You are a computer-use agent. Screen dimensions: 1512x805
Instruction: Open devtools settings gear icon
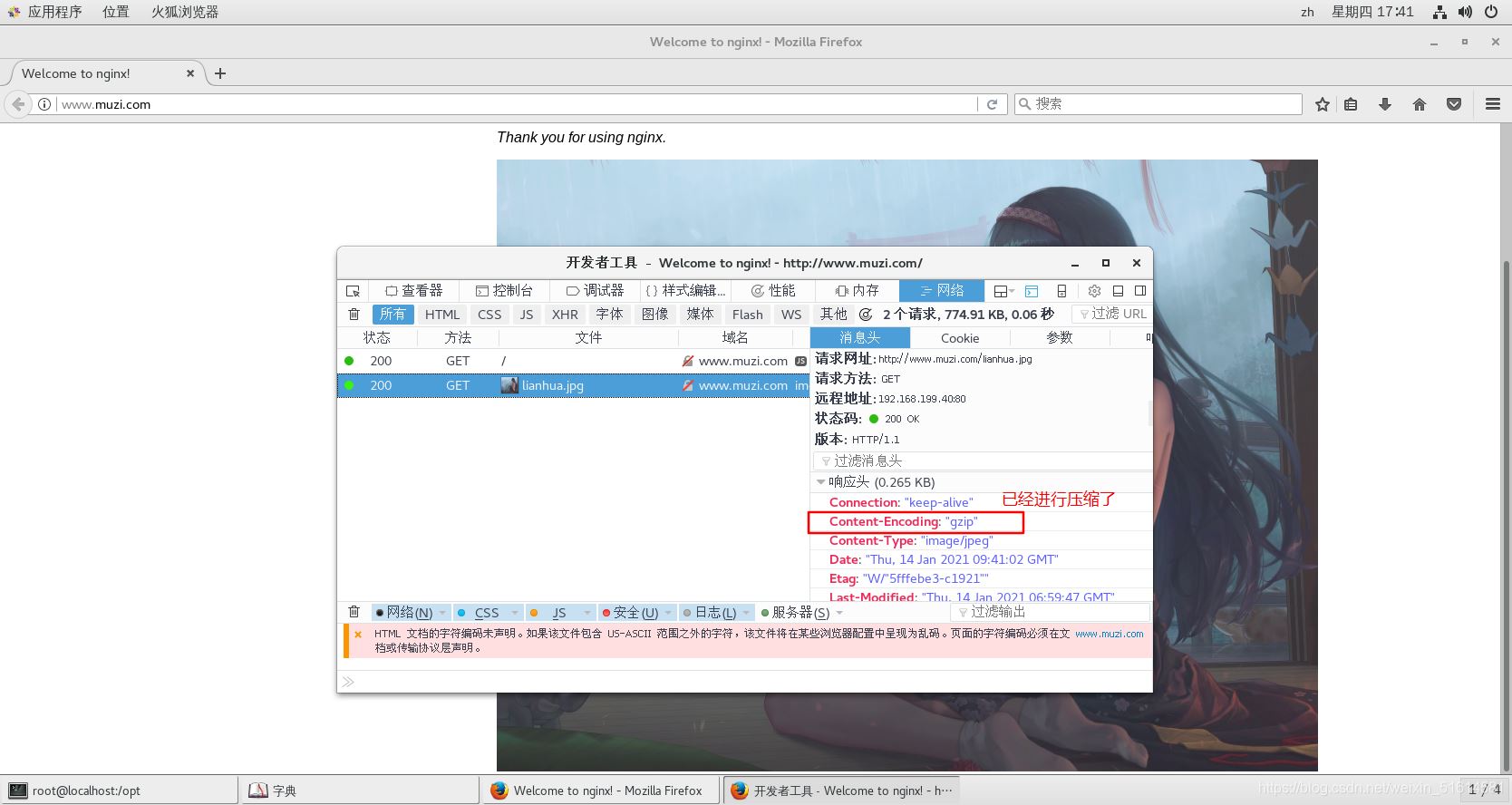point(1094,291)
